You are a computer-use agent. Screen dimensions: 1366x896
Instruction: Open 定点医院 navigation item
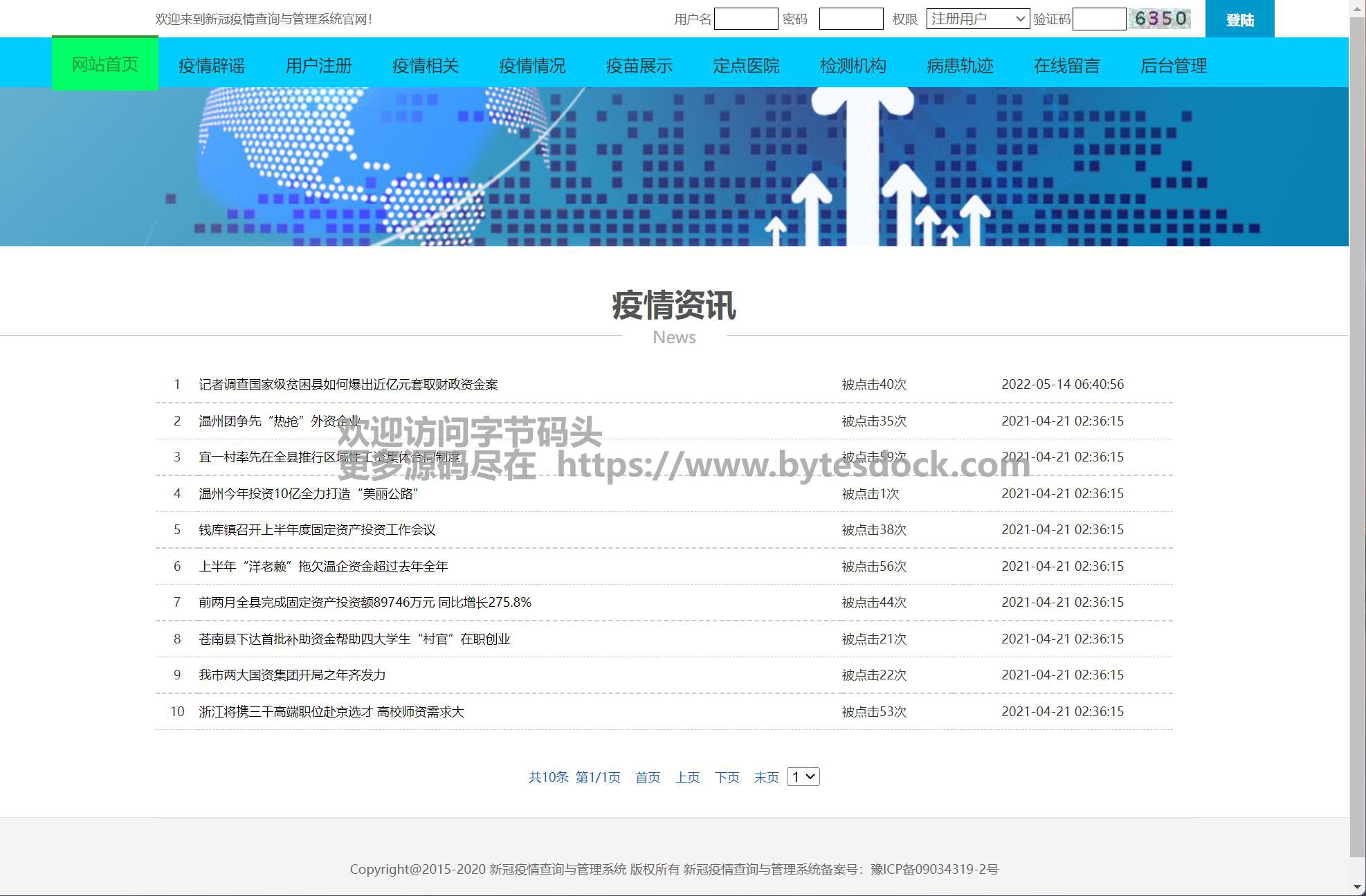click(x=746, y=66)
